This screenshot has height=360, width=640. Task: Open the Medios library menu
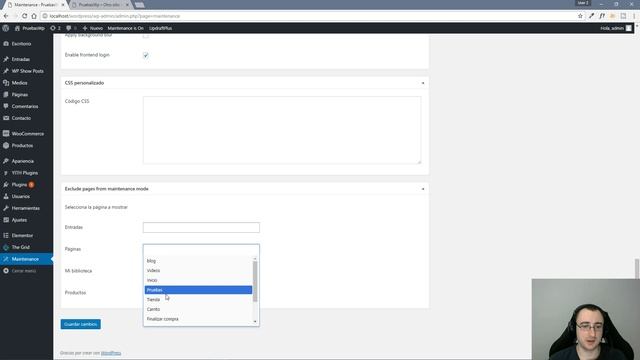pos(19,83)
